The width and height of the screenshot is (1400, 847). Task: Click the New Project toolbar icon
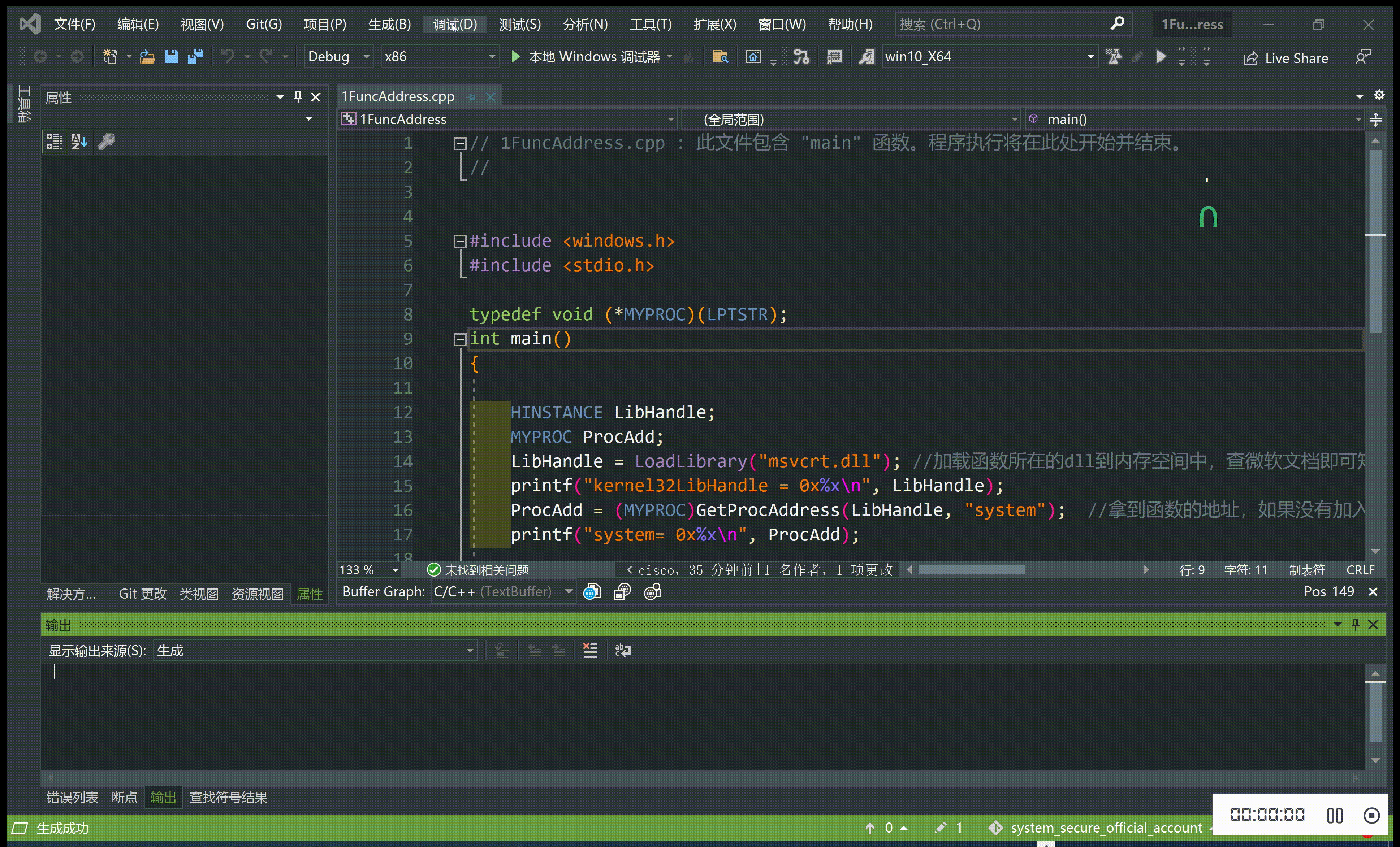[110, 57]
